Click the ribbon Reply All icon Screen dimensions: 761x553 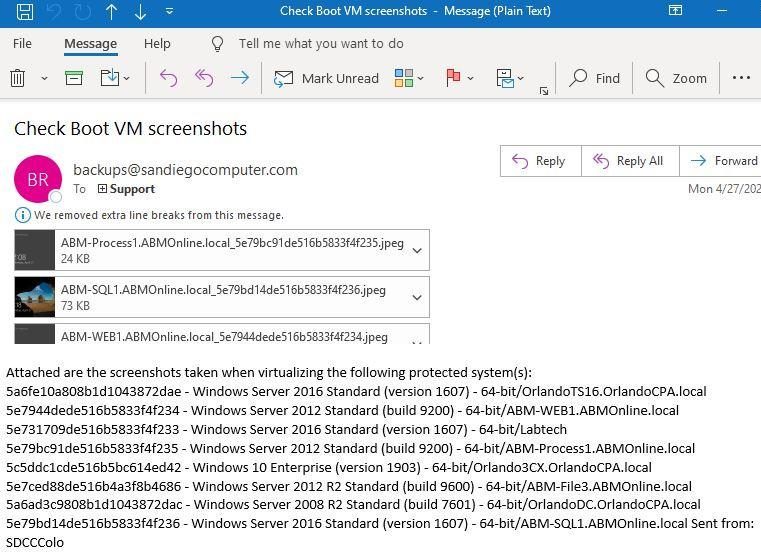tap(204, 78)
